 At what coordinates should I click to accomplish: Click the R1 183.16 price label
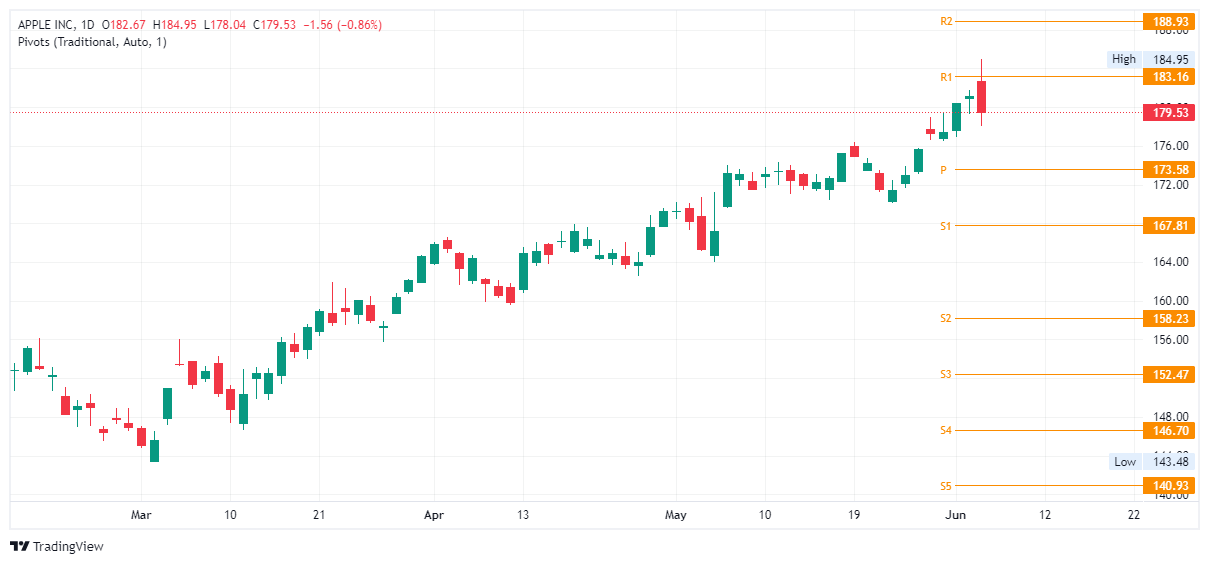coord(1169,77)
